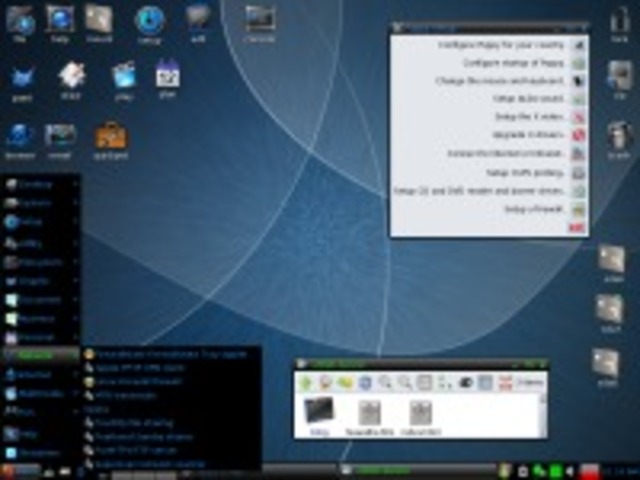Click Setup CD and DVD drives entry
The image size is (640, 480).
coord(479,191)
